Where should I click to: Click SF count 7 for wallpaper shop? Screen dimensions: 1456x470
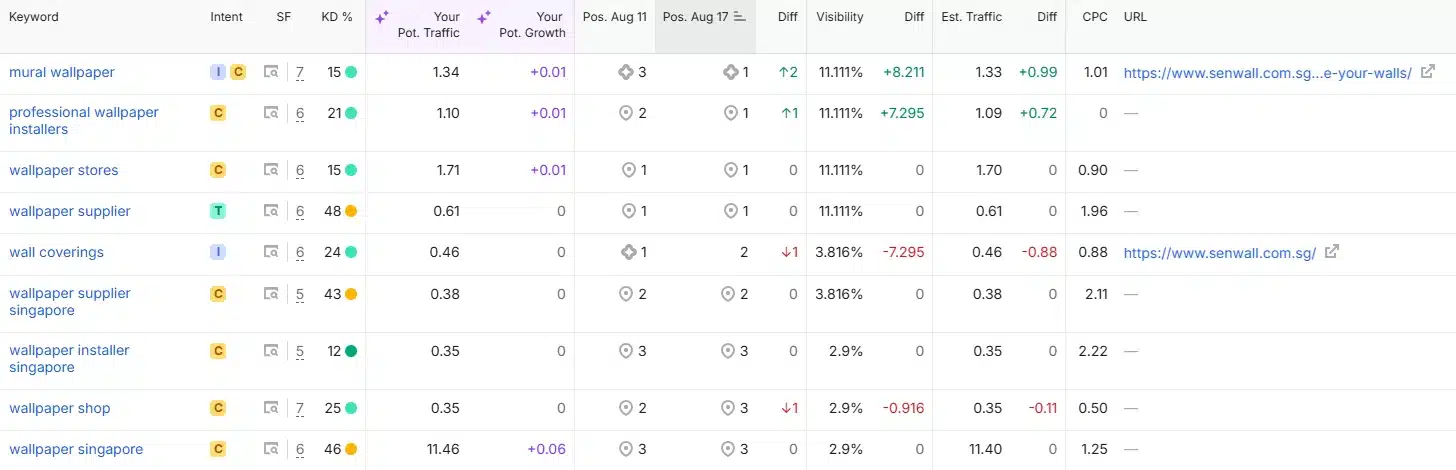coord(300,408)
